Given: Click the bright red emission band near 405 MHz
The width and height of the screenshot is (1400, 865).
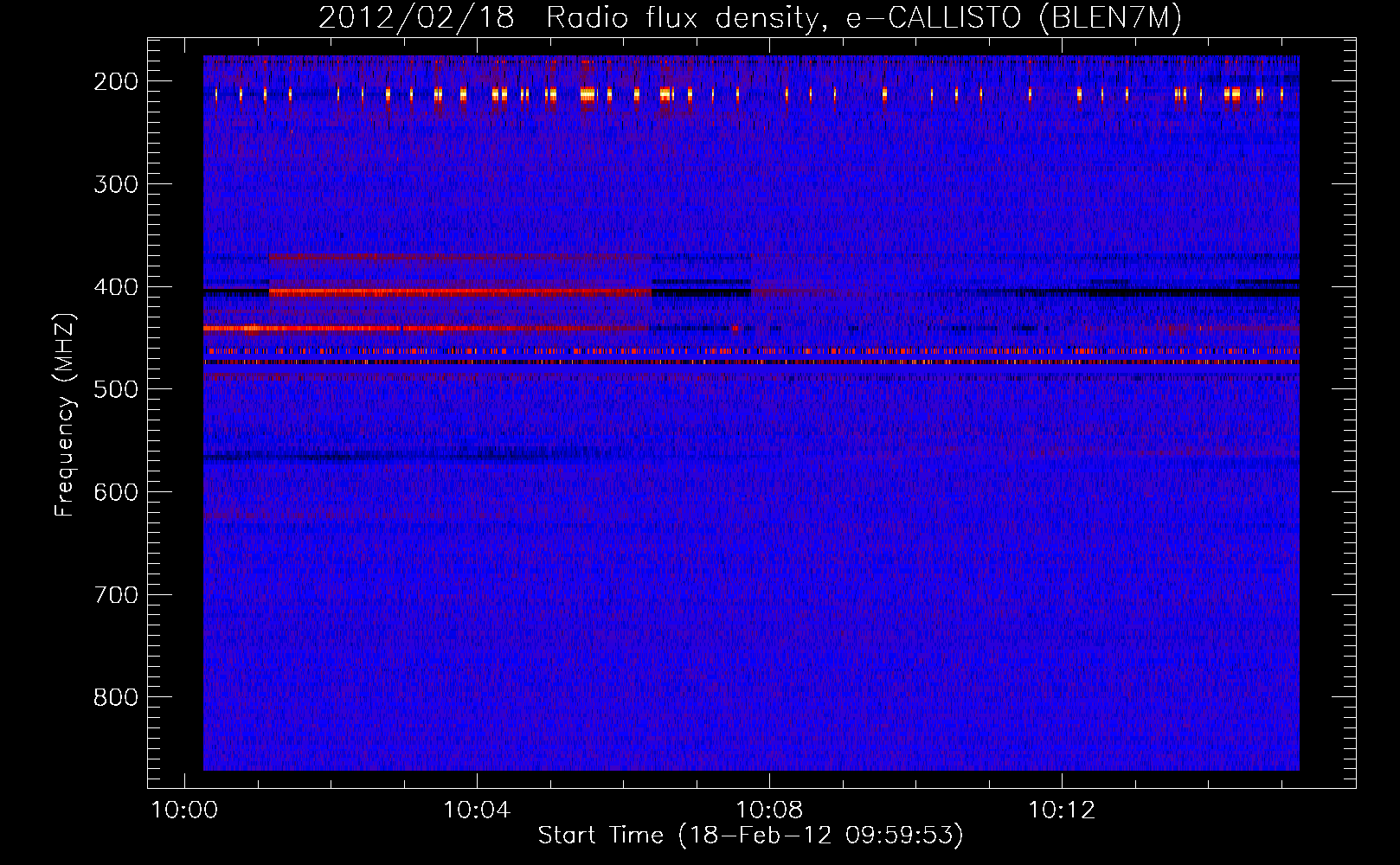Looking at the screenshot, I should click(x=459, y=292).
